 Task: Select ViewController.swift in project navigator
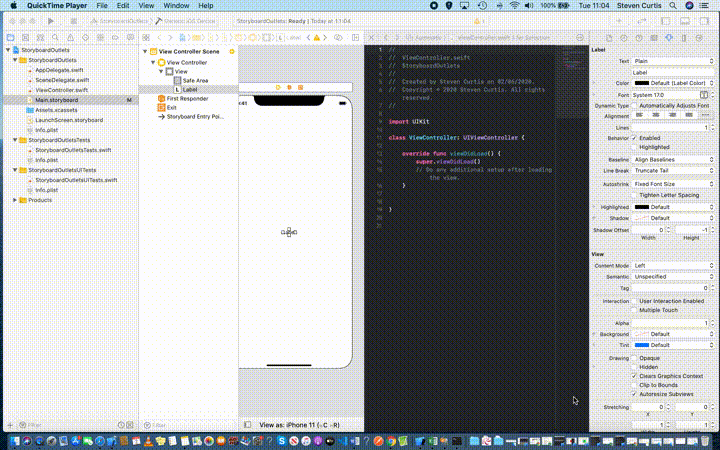pyautogui.click(x=62, y=90)
